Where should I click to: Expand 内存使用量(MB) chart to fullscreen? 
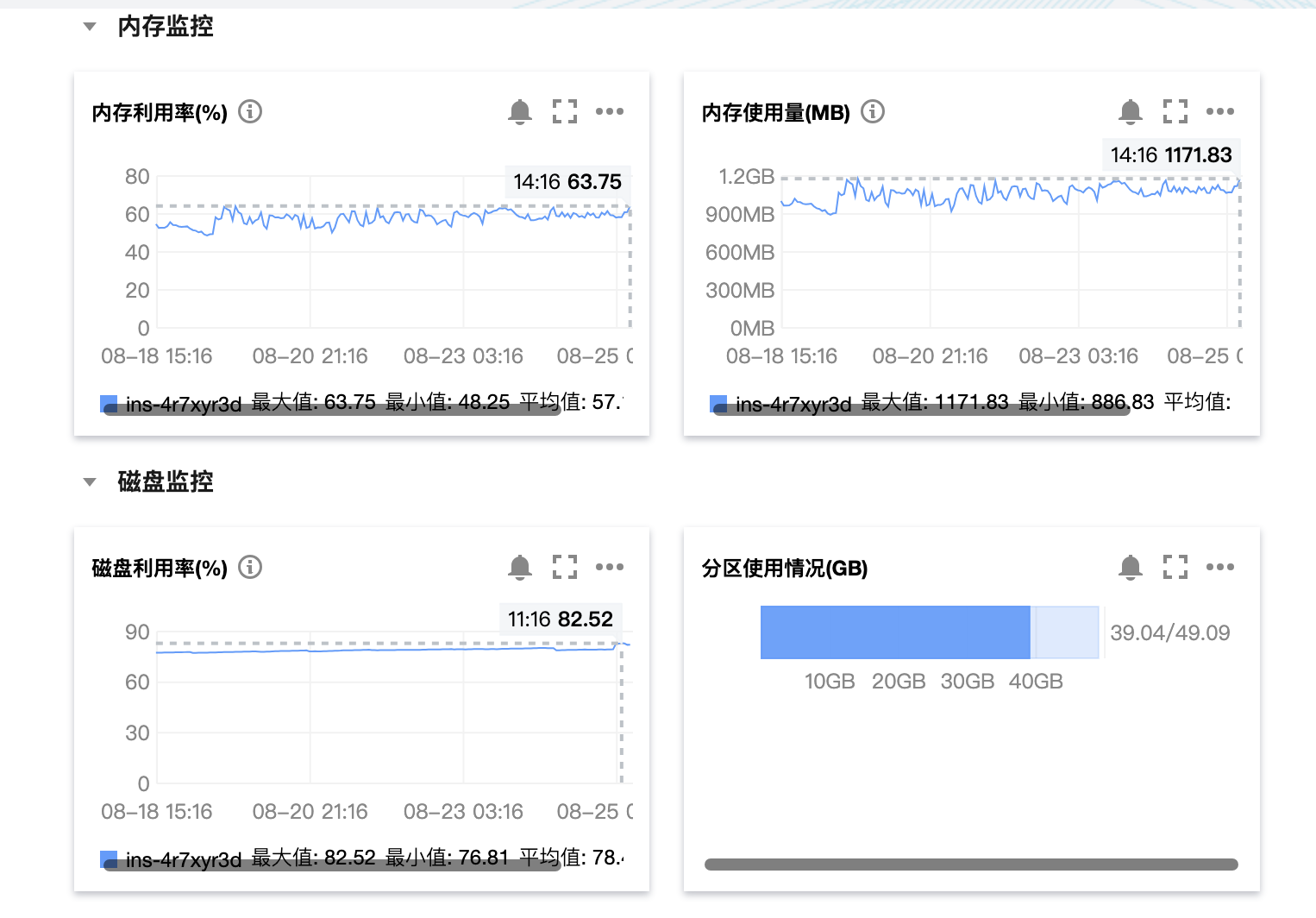coord(1175,111)
